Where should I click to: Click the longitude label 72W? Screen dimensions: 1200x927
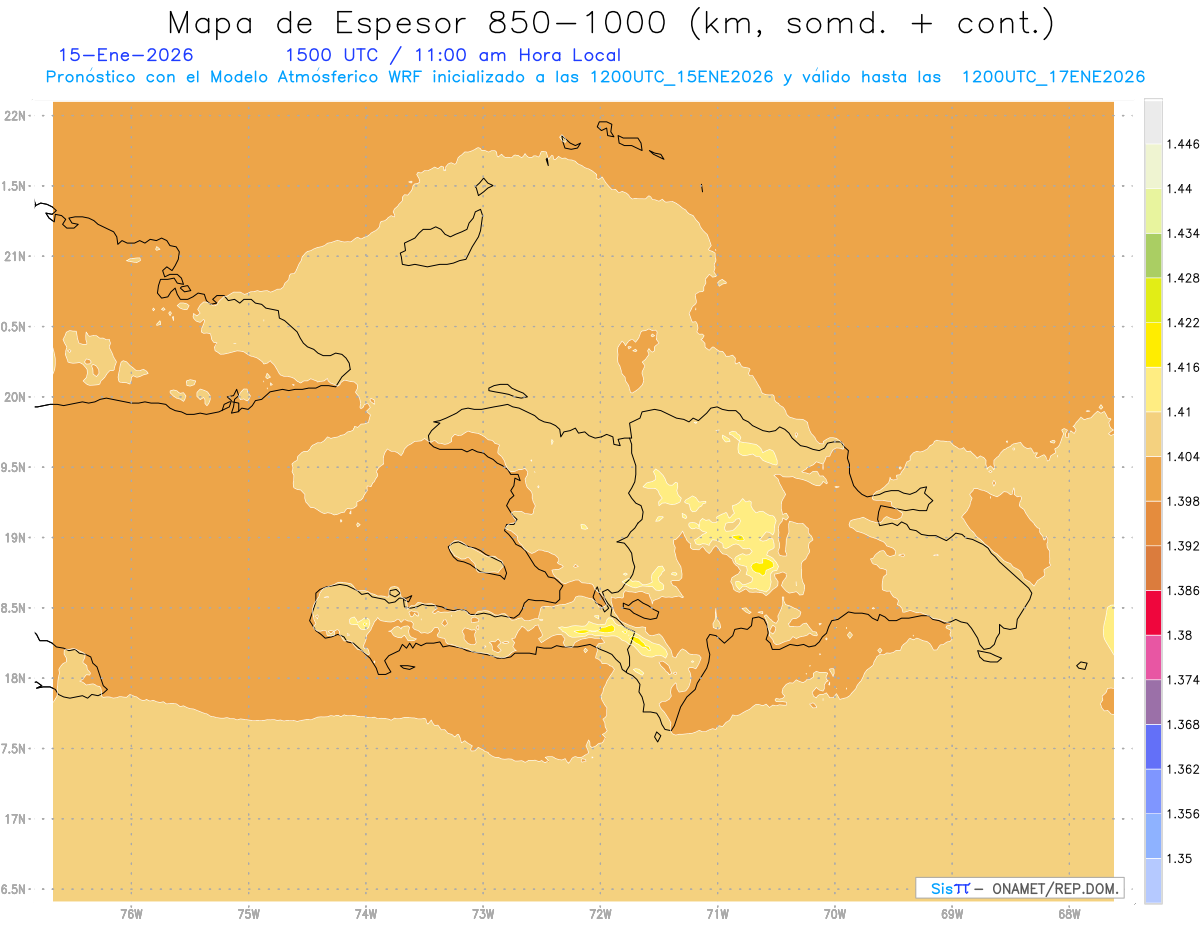click(600, 913)
